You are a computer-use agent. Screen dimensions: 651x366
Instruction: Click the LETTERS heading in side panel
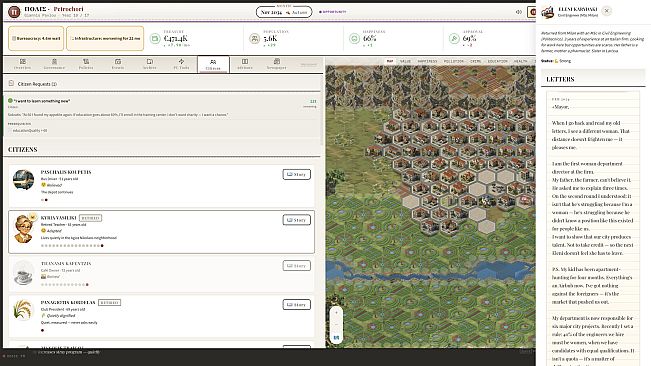tap(560, 79)
